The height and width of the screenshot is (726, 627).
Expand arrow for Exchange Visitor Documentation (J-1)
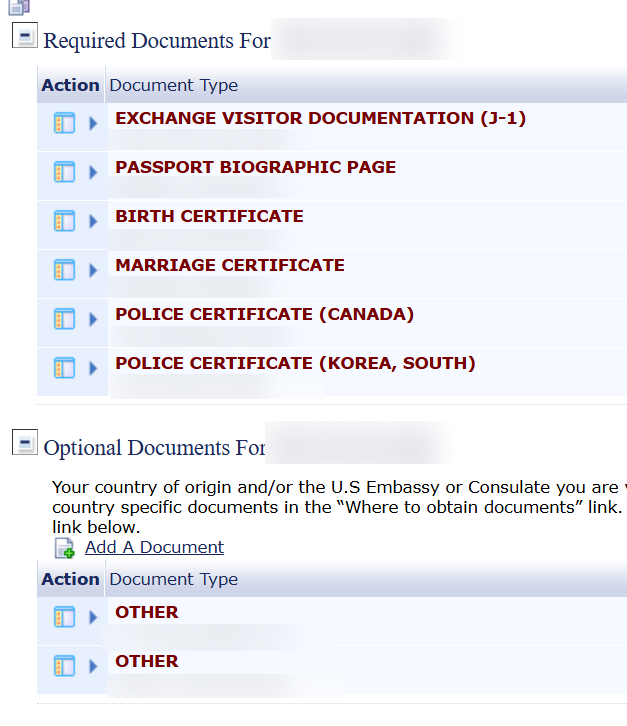tap(93, 123)
